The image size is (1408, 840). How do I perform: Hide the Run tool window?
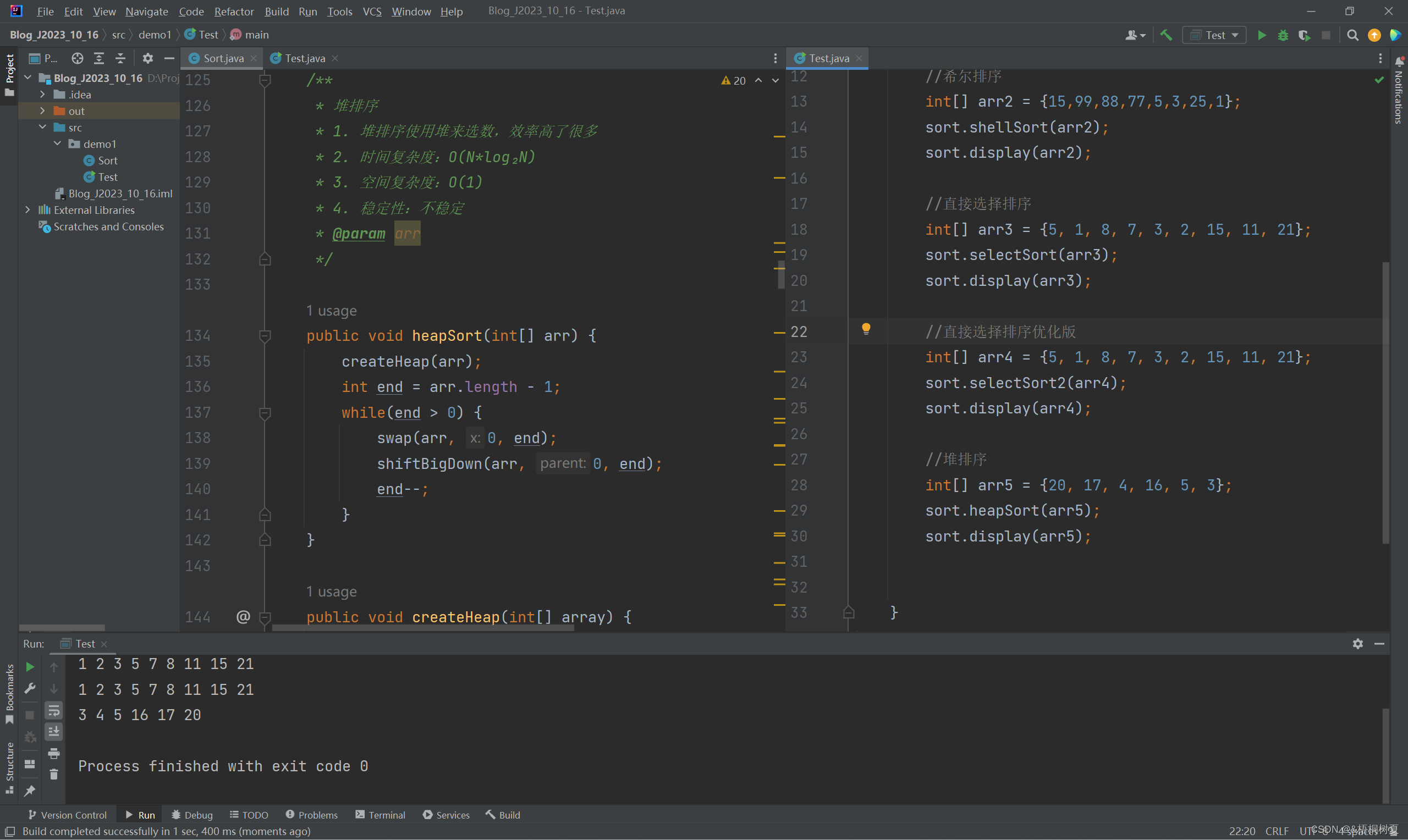[x=1379, y=644]
